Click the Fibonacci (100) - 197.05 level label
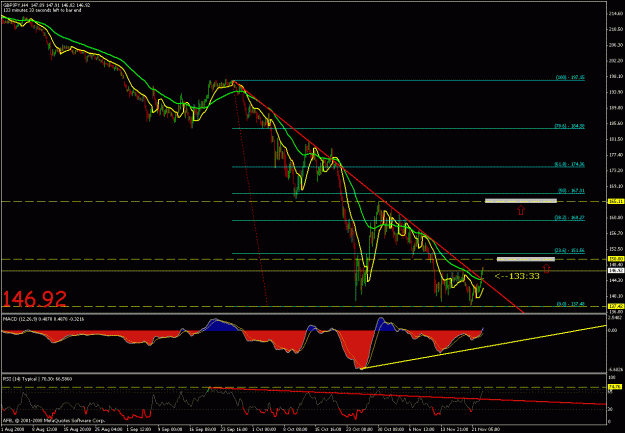This screenshot has height=433, width=625. coord(570,78)
